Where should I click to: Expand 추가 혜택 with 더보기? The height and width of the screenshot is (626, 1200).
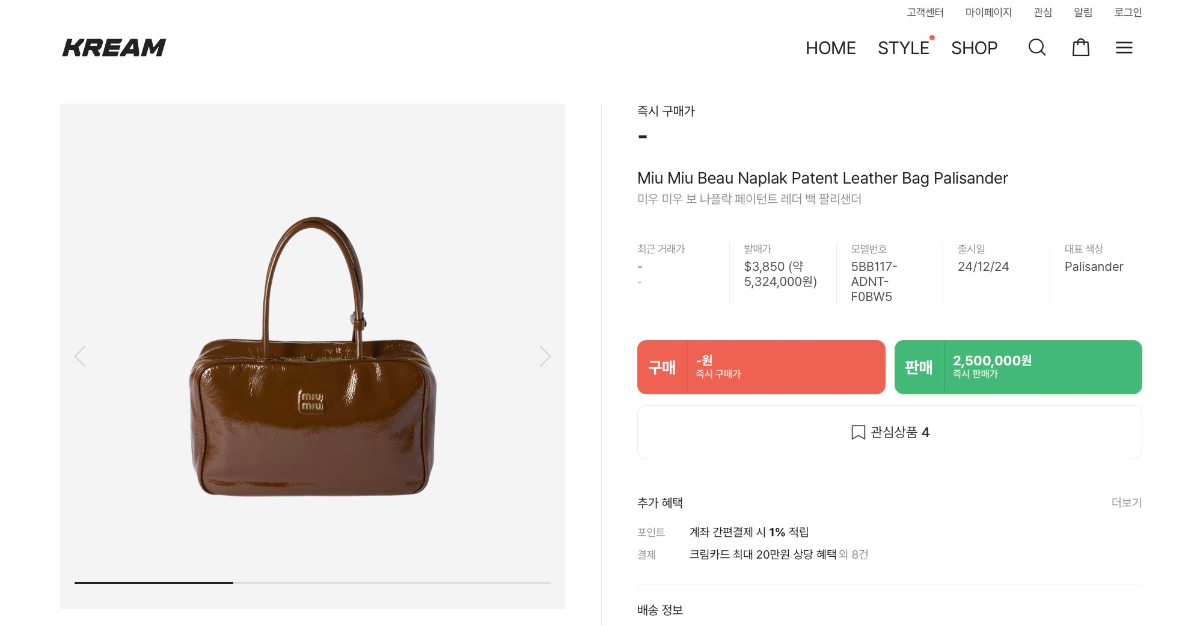click(x=1126, y=503)
